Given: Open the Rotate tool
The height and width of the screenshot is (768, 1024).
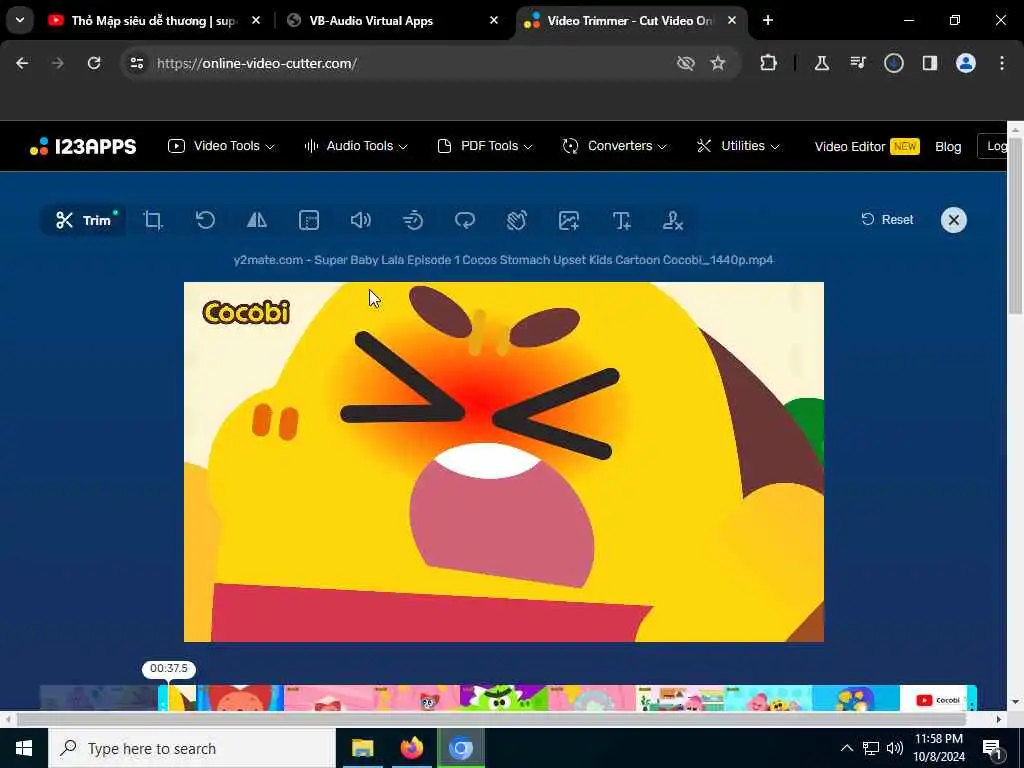Looking at the screenshot, I should pos(205,220).
